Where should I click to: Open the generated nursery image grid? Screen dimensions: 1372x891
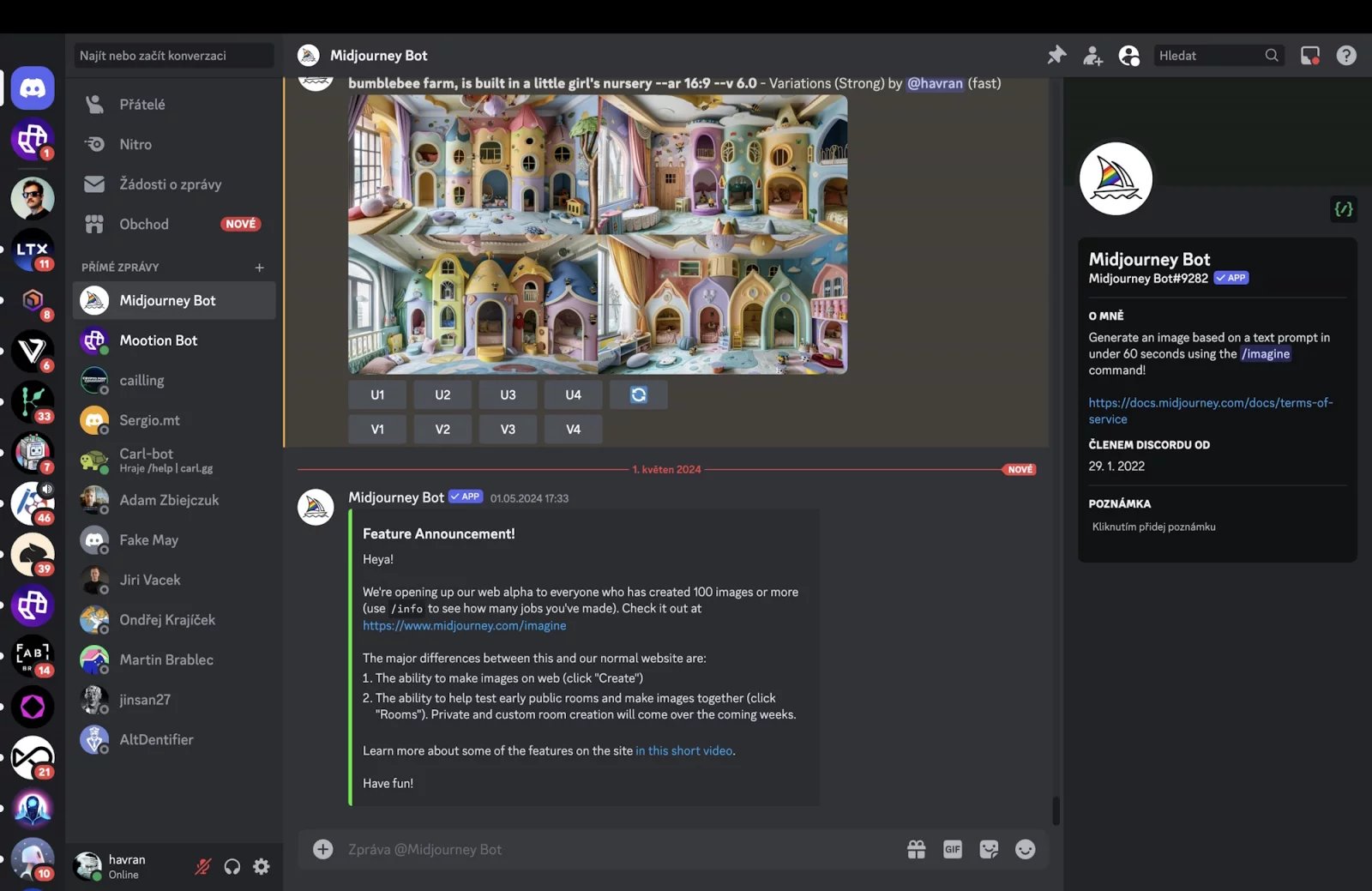tap(598, 234)
